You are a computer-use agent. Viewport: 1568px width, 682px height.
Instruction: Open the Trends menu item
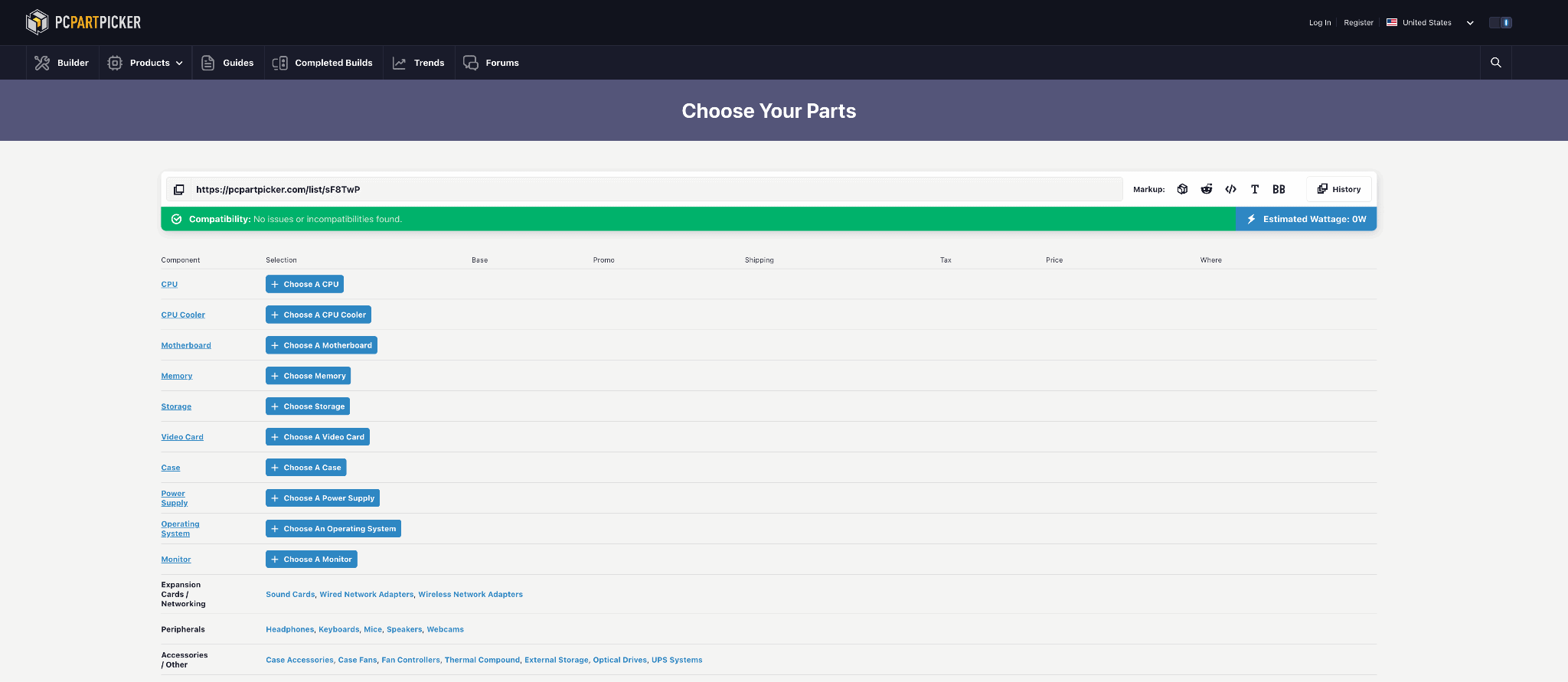pos(429,63)
